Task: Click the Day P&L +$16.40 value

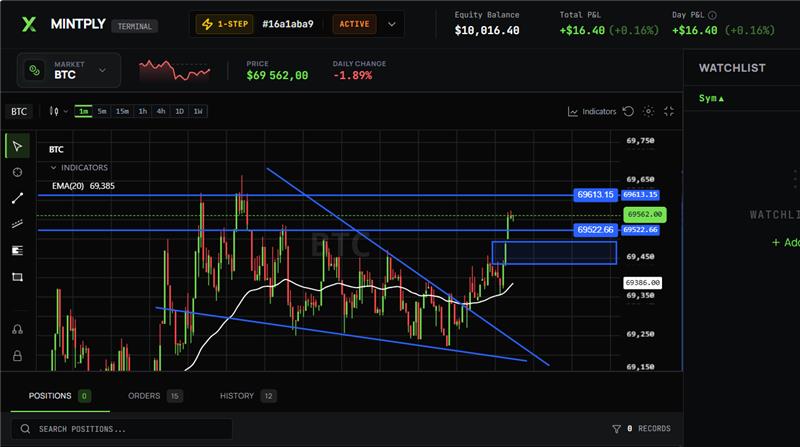Action: 694,31
